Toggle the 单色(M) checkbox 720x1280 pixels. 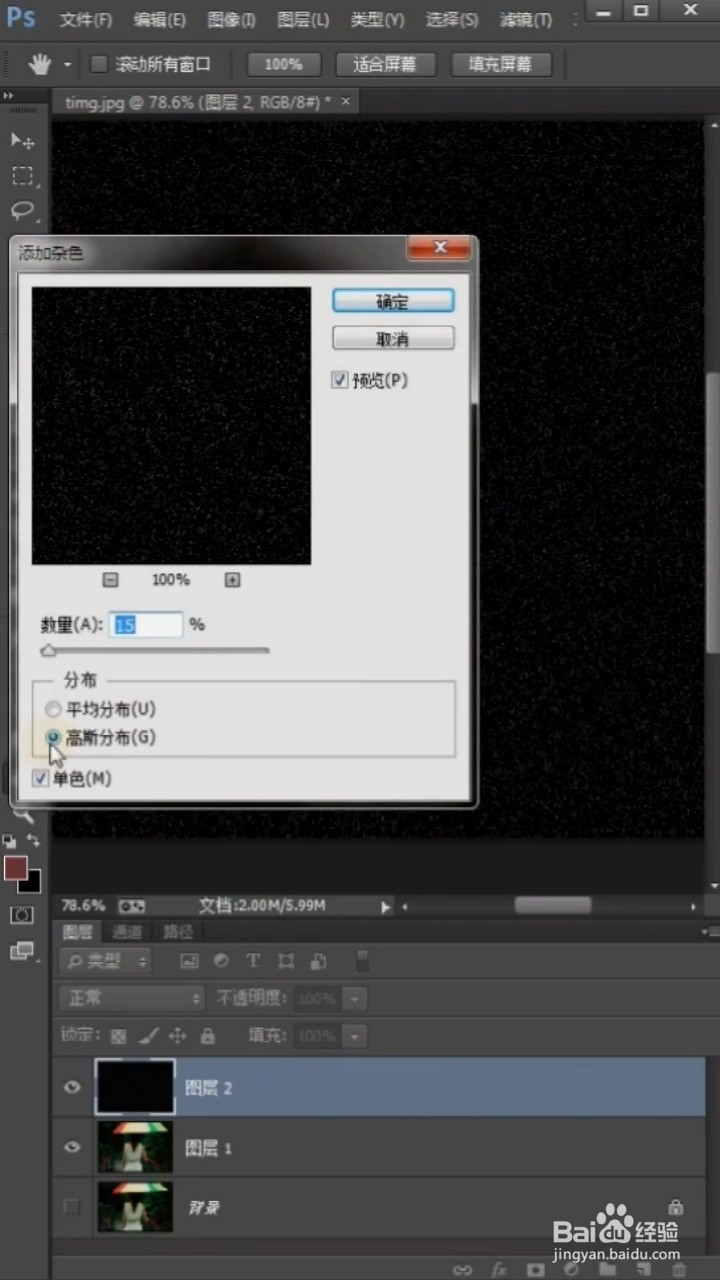(x=41, y=778)
